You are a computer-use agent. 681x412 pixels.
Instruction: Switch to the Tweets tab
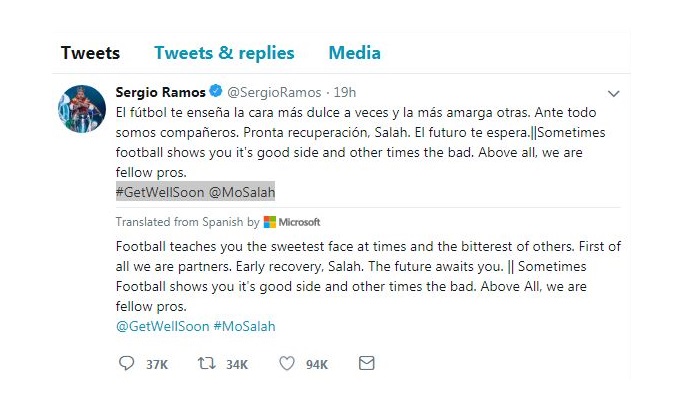tap(90, 53)
